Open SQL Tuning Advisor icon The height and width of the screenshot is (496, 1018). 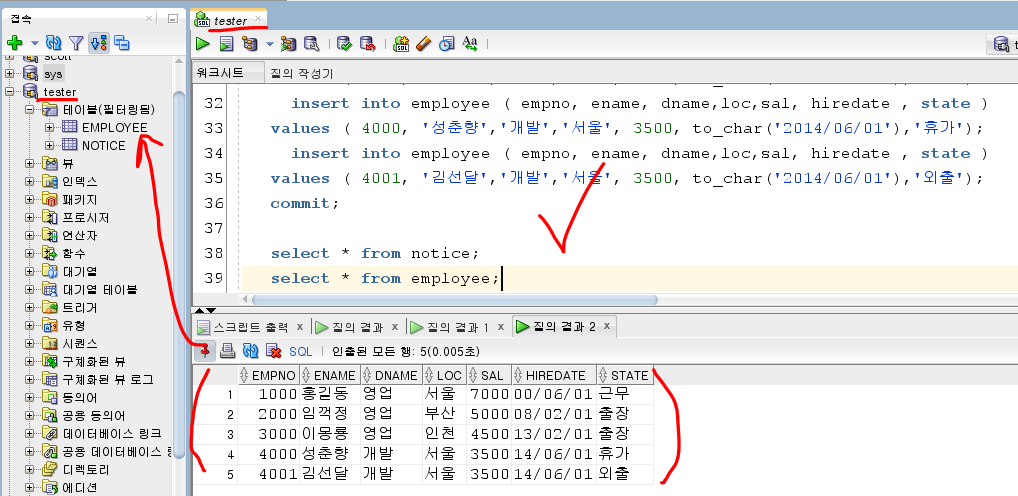pyautogui.click(x=312, y=43)
